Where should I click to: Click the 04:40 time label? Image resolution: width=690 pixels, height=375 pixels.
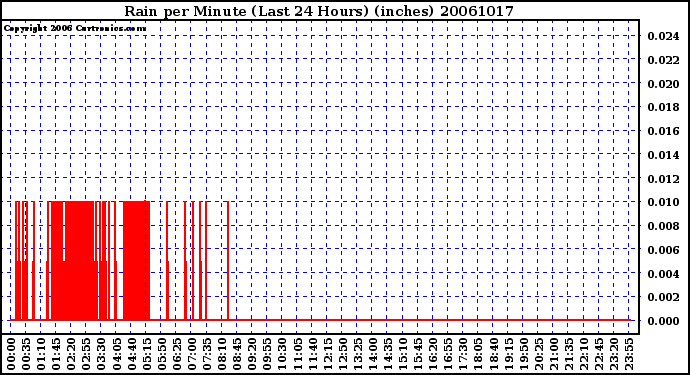pos(132,354)
